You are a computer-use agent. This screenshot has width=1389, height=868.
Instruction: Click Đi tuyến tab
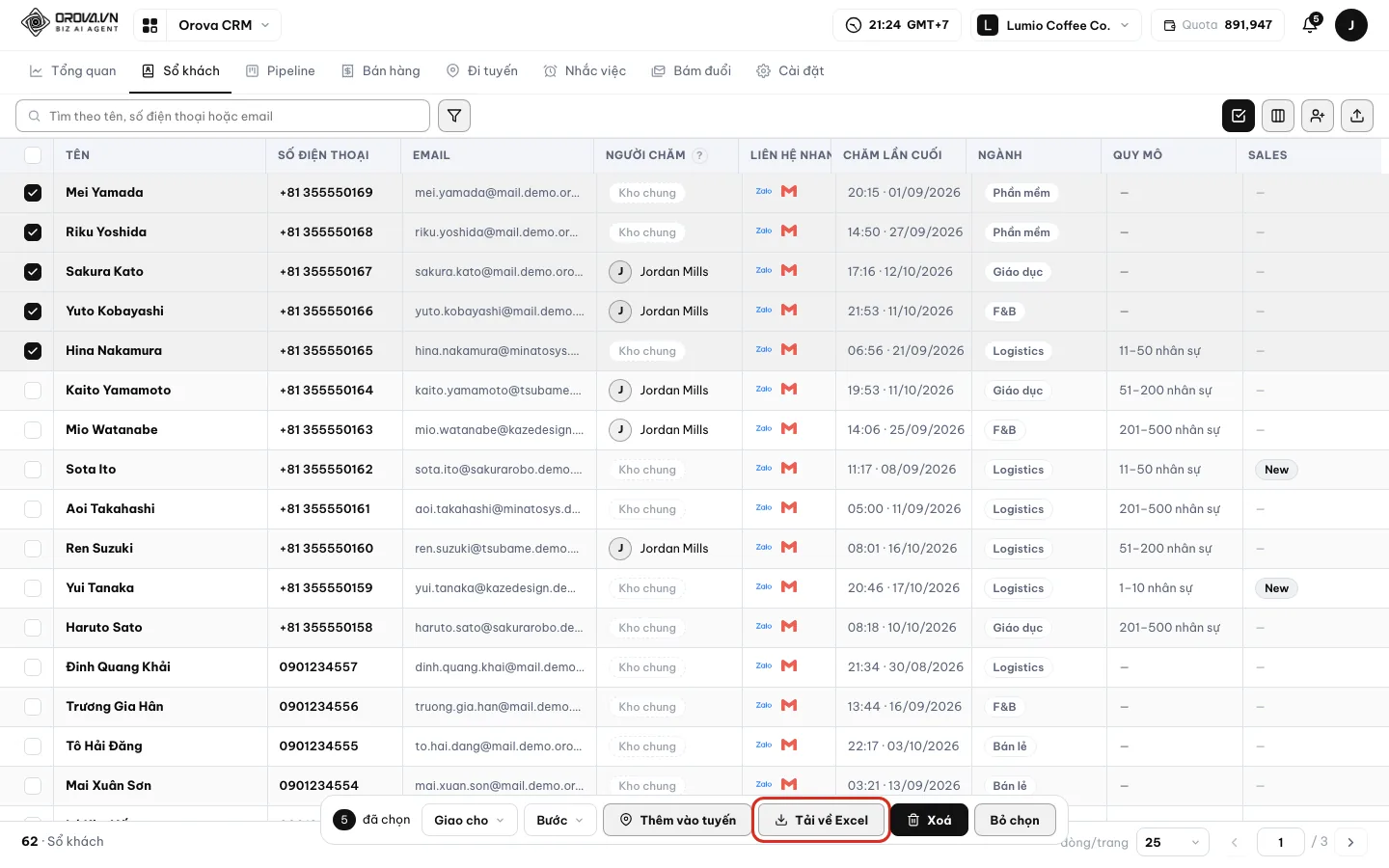tap(482, 70)
